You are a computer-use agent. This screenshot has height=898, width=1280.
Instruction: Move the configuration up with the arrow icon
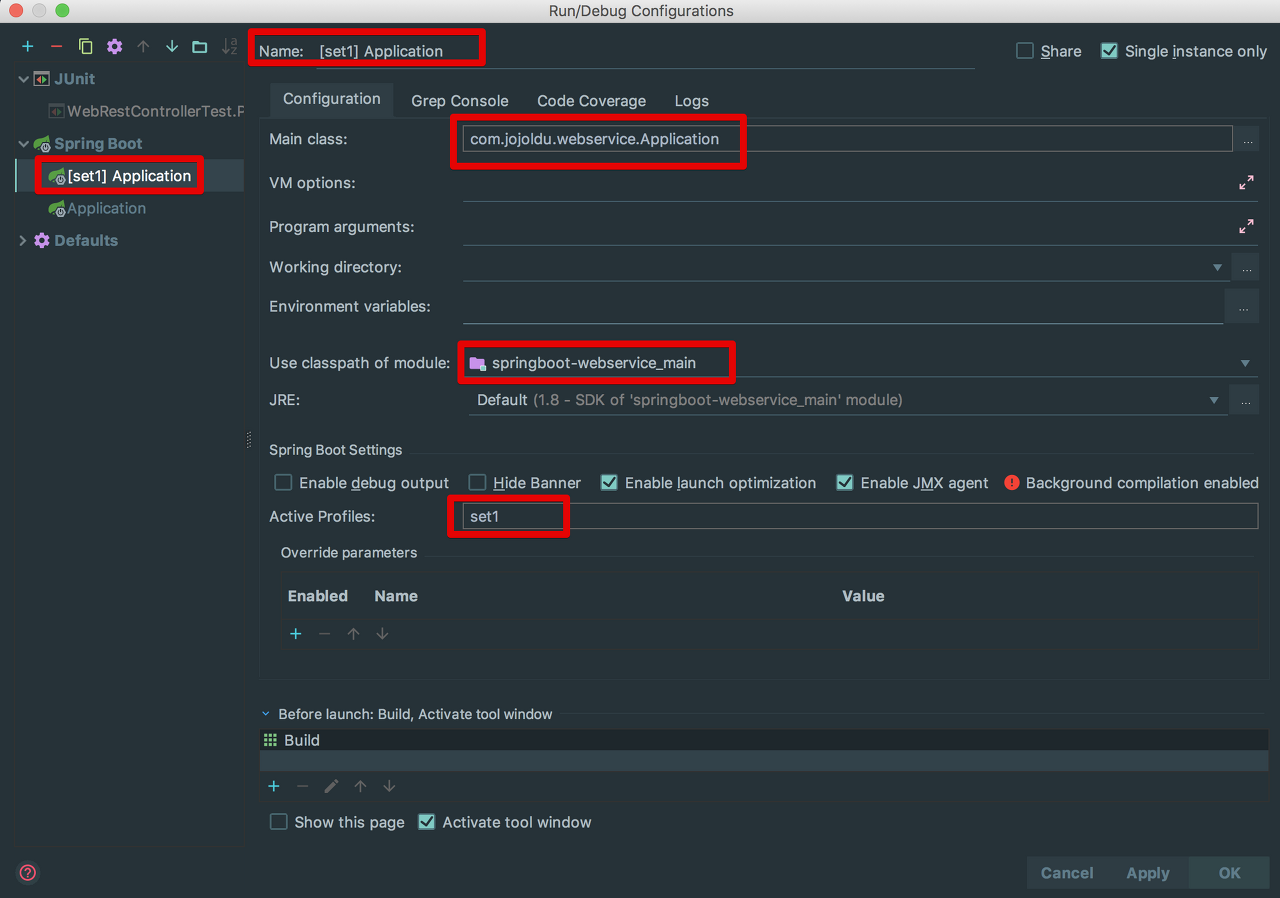point(143,46)
